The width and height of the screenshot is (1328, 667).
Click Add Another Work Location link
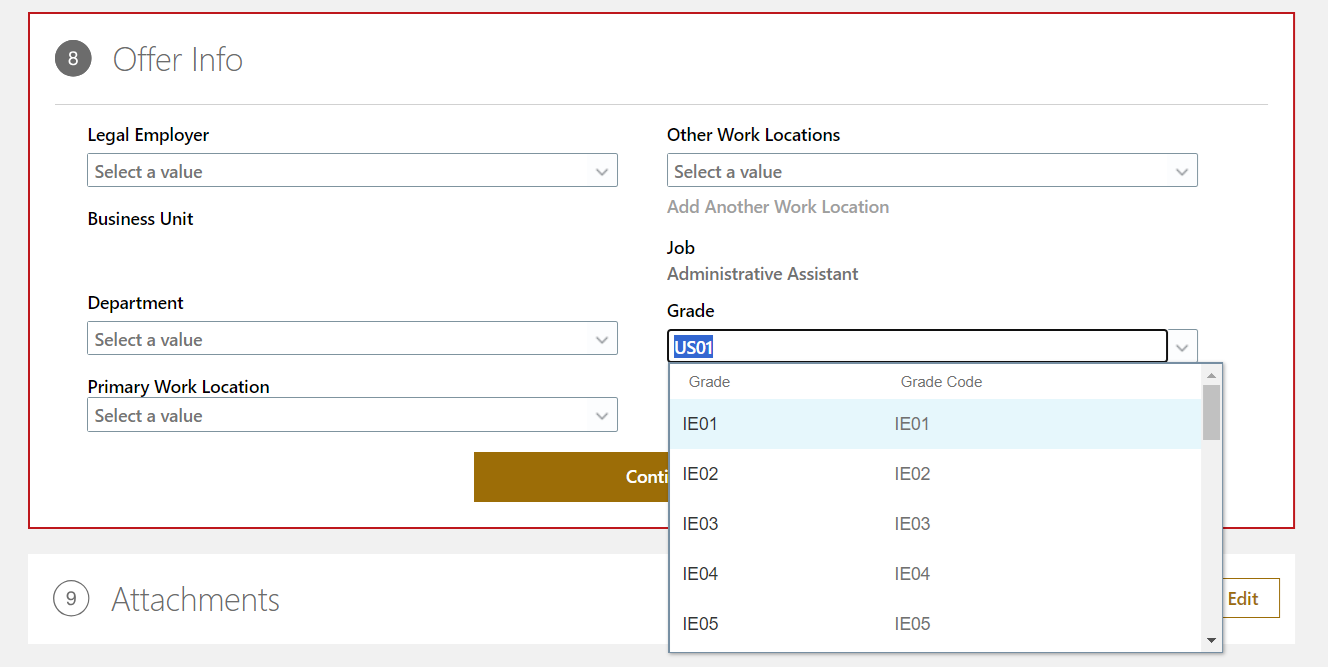(x=778, y=207)
